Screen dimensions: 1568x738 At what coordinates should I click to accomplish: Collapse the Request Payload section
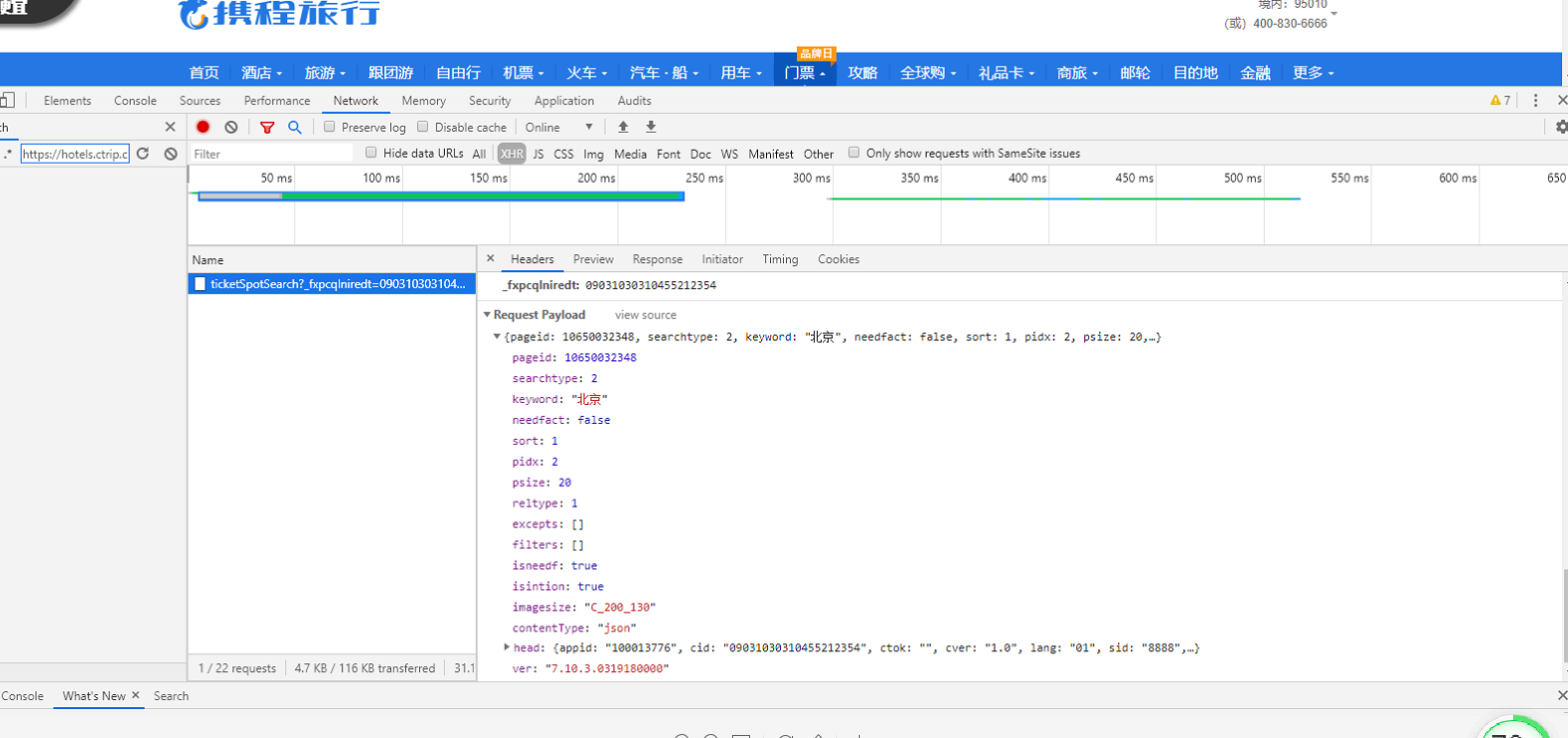[x=488, y=314]
